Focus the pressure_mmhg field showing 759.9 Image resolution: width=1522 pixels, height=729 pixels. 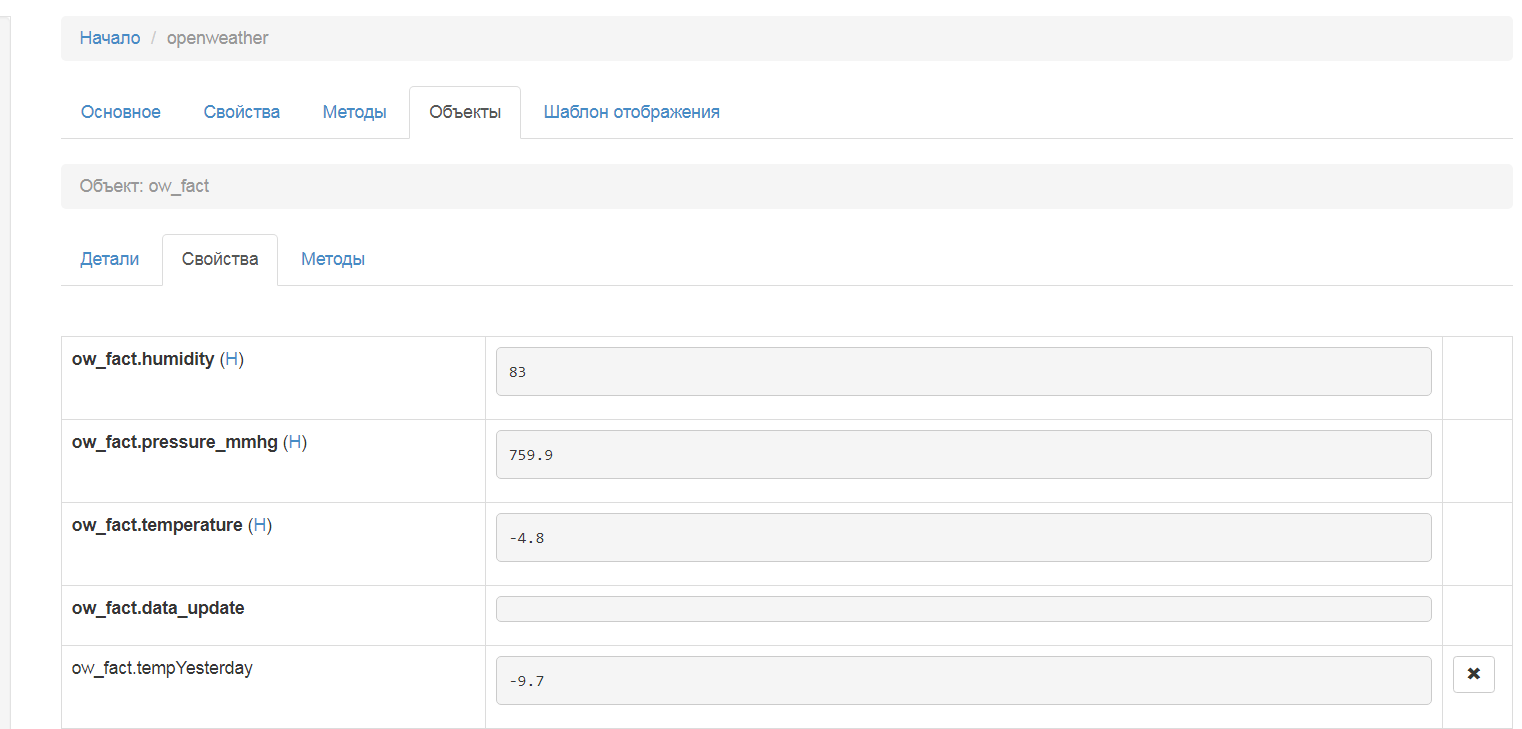coord(963,455)
